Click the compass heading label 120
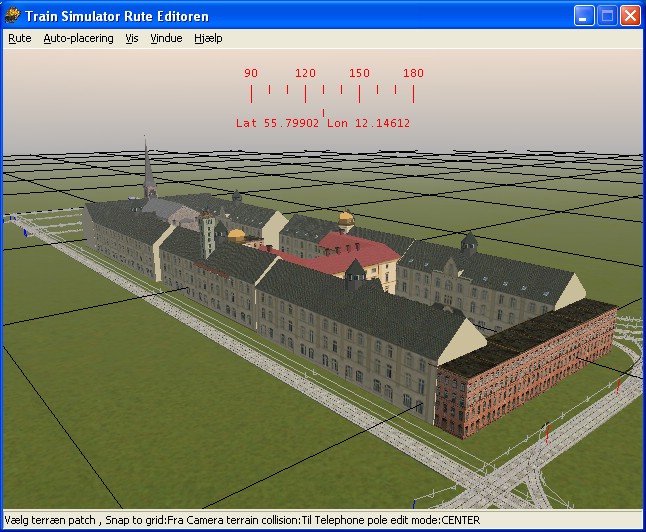Screen dimensions: 646x532 pos(305,73)
